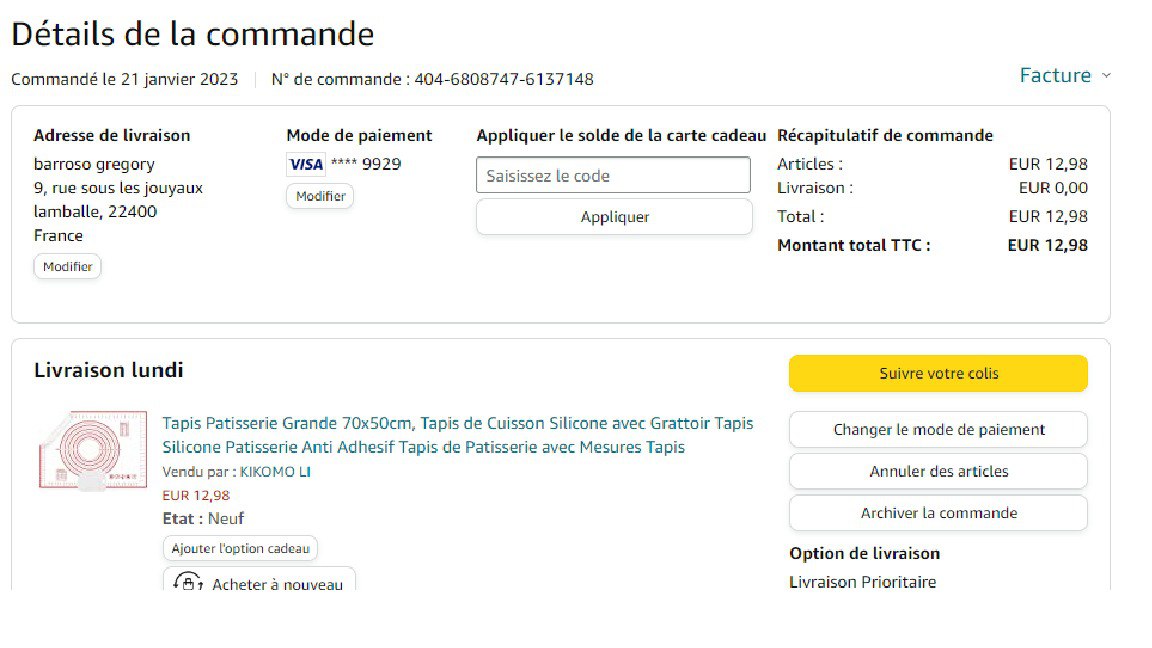Click the Montant total TTC amount
This screenshot has height=648, width=1152.
pyautogui.click(x=1047, y=245)
